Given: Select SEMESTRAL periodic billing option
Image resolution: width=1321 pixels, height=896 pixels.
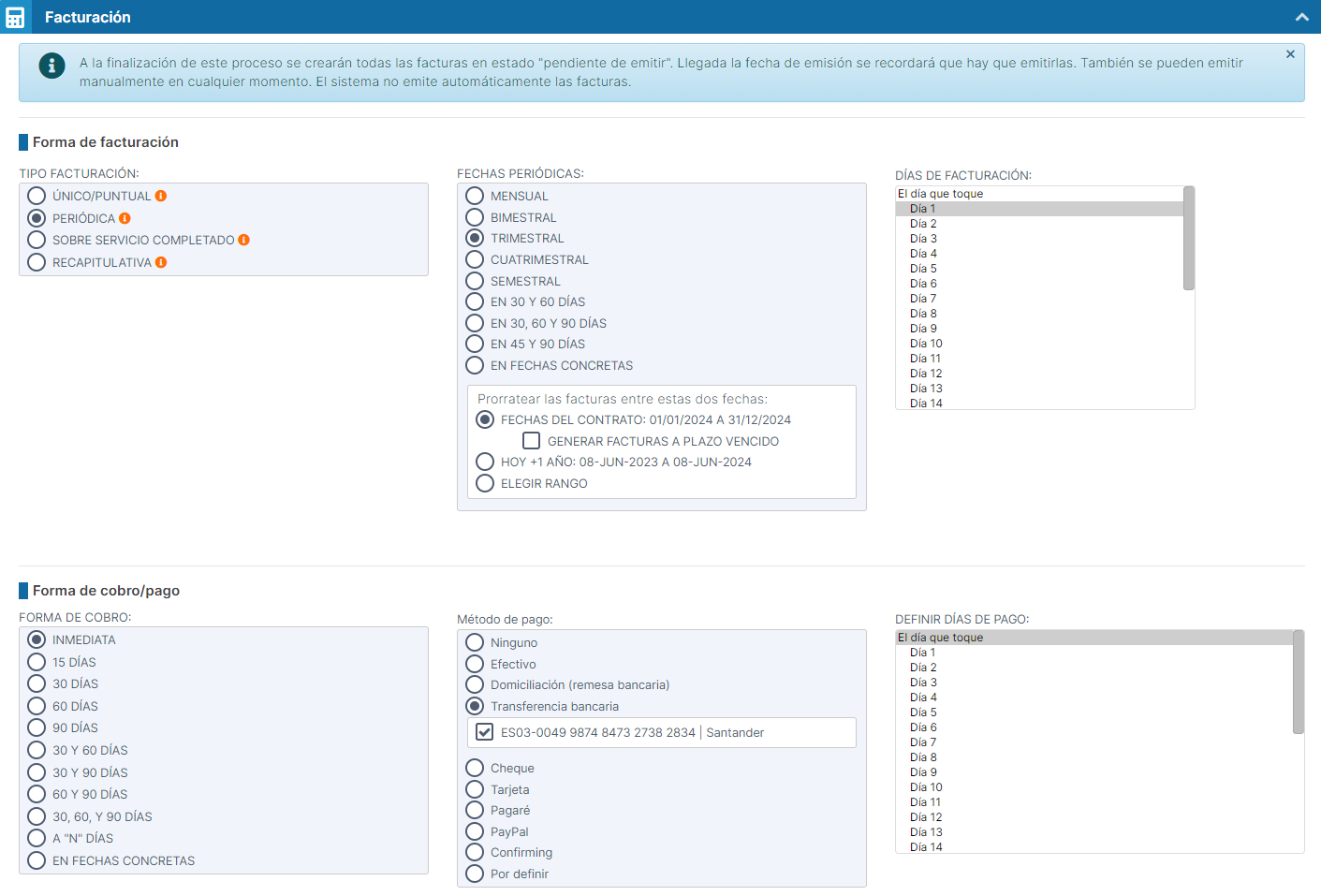Looking at the screenshot, I should tap(475, 281).
